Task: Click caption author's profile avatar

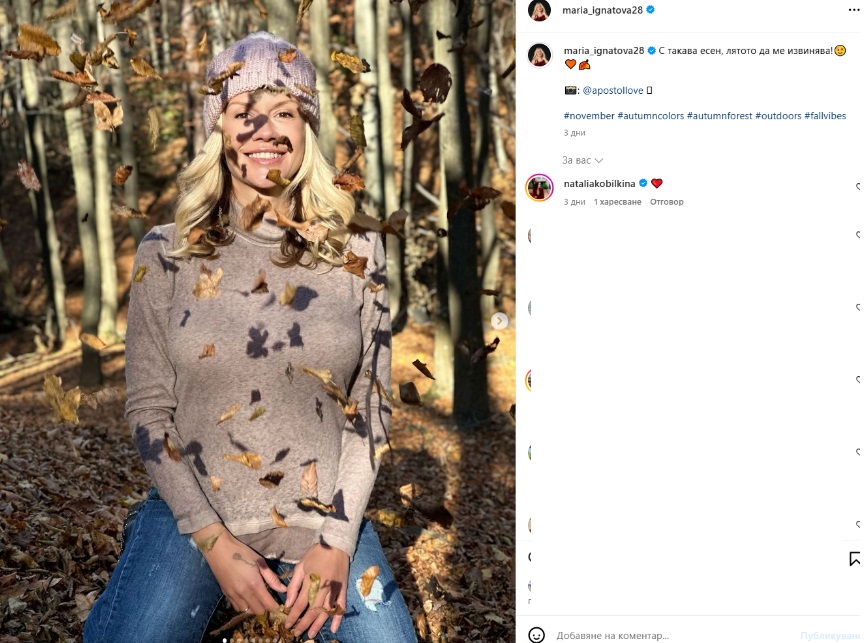Action: [540, 55]
